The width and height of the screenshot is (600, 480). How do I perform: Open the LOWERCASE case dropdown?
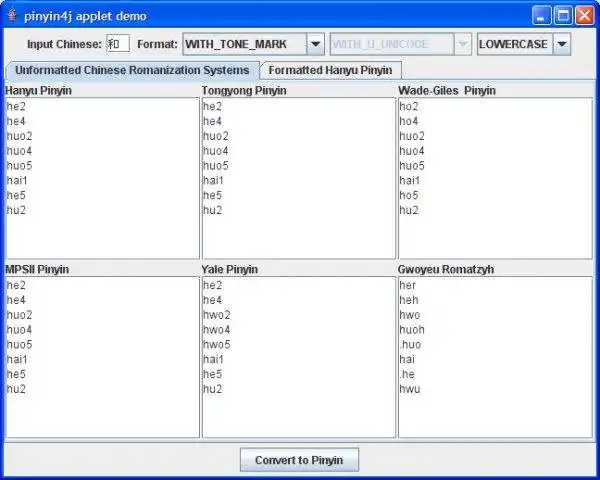(524, 44)
